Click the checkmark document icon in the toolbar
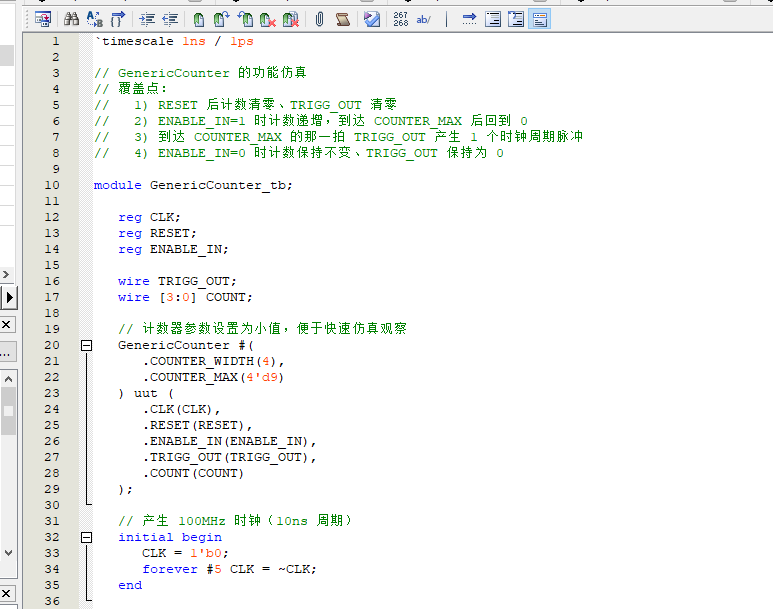This screenshot has width=773, height=609. (x=372, y=20)
